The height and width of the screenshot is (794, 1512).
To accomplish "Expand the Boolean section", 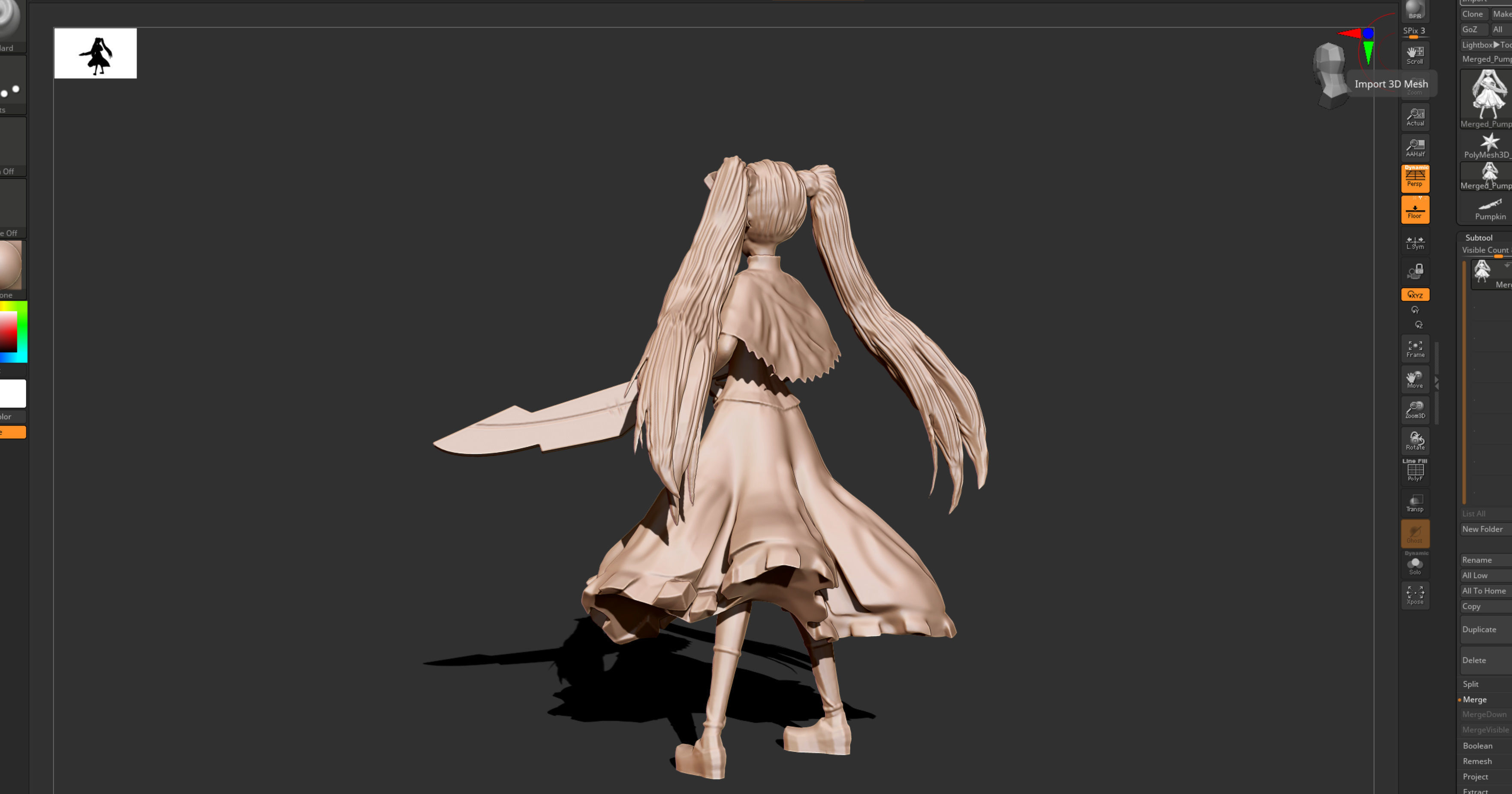I will 1477,746.
